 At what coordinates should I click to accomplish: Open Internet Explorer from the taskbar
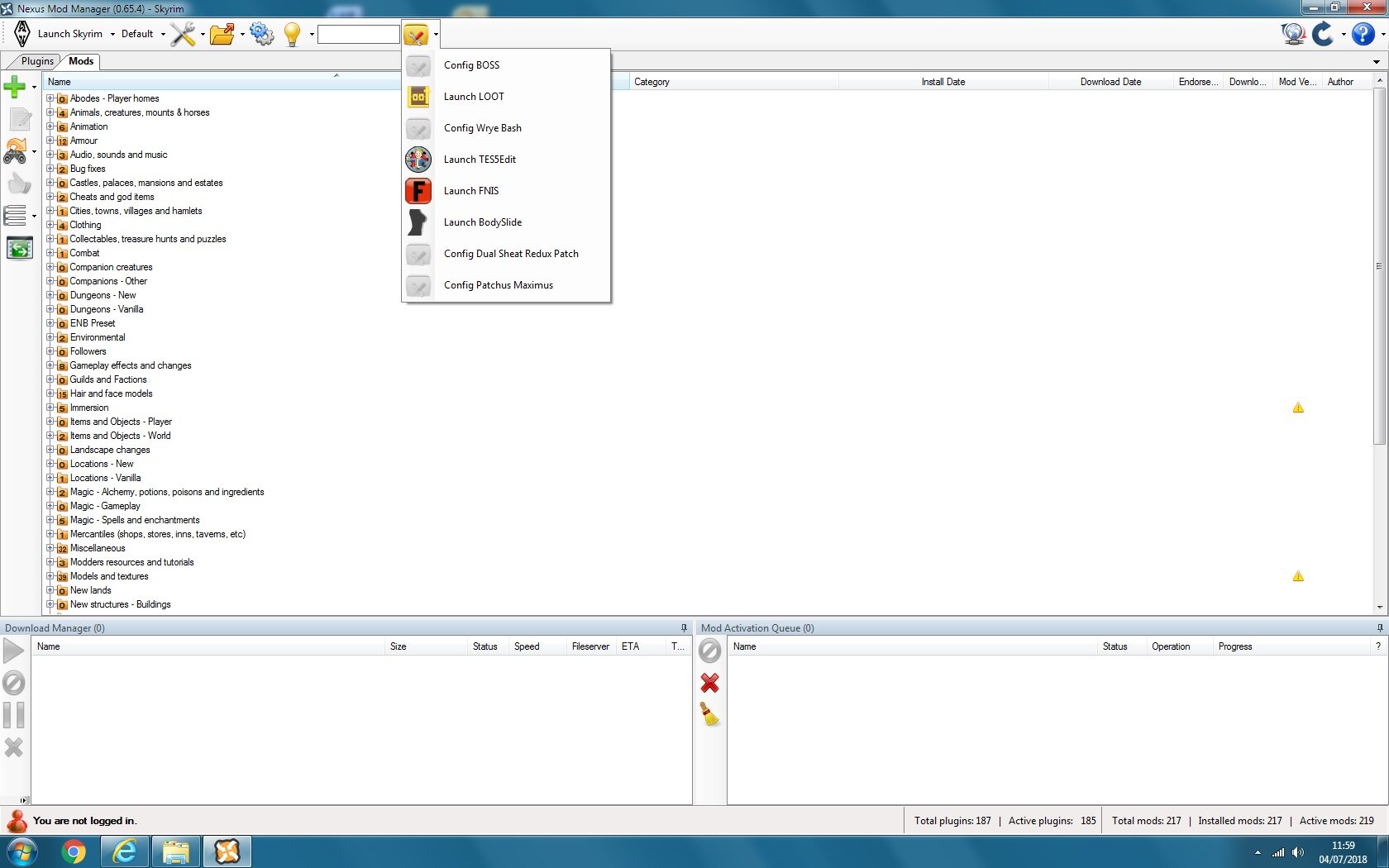[x=125, y=851]
